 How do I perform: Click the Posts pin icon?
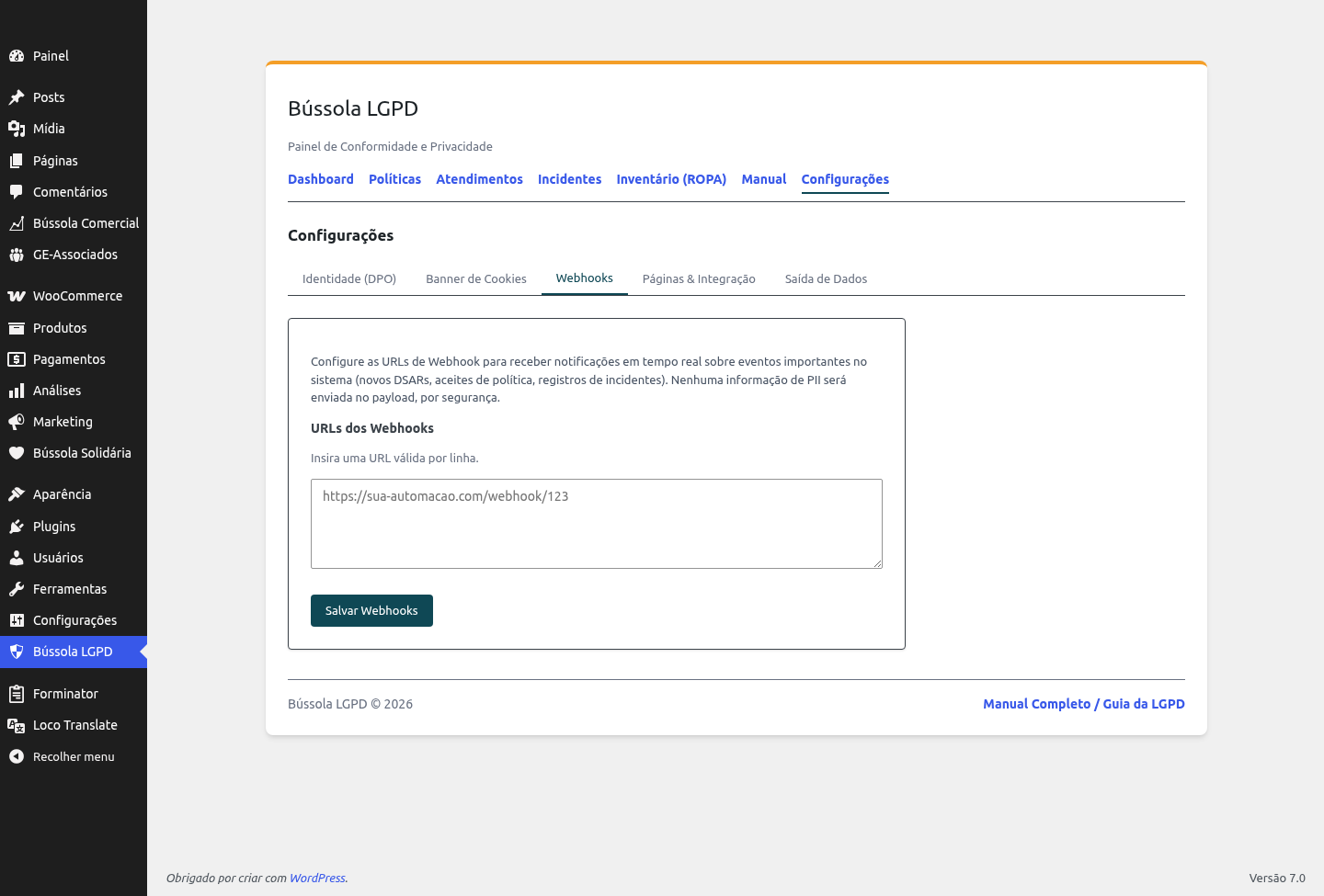(17, 97)
